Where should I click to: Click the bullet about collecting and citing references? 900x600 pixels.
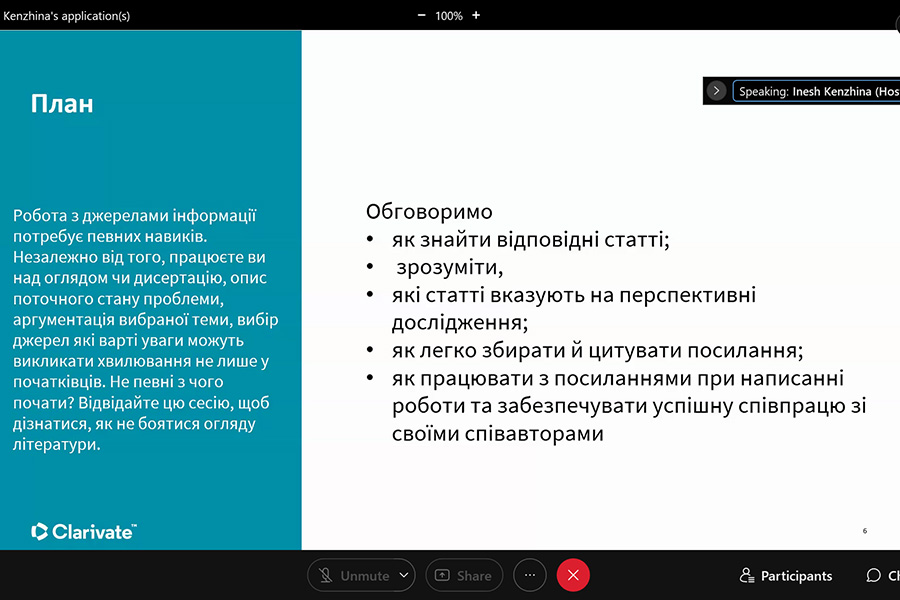click(598, 351)
